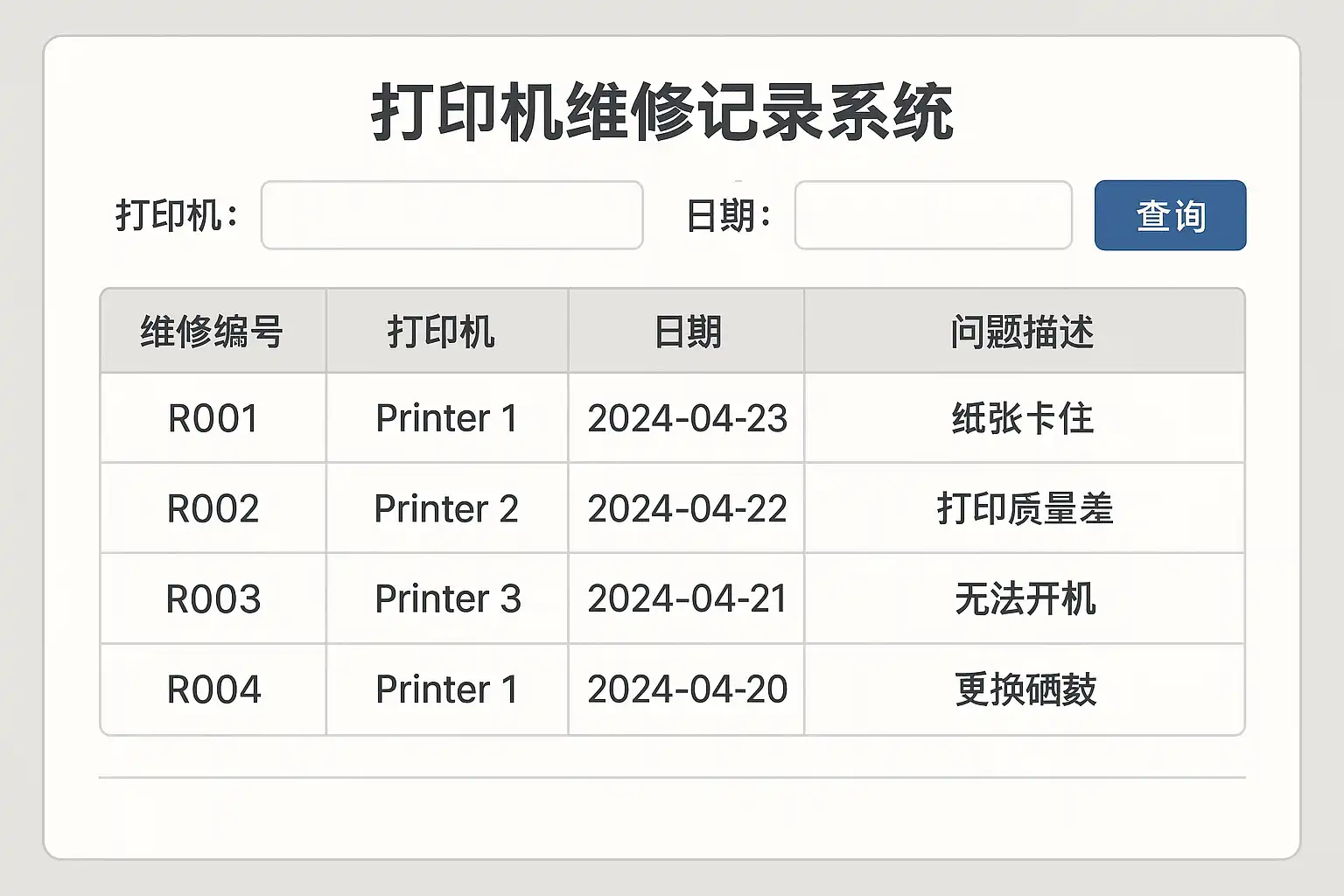Image resolution: width=1344 pixels, height=896 pixels.
Task: Click the 查询 search button
Action: [1170, 215]
